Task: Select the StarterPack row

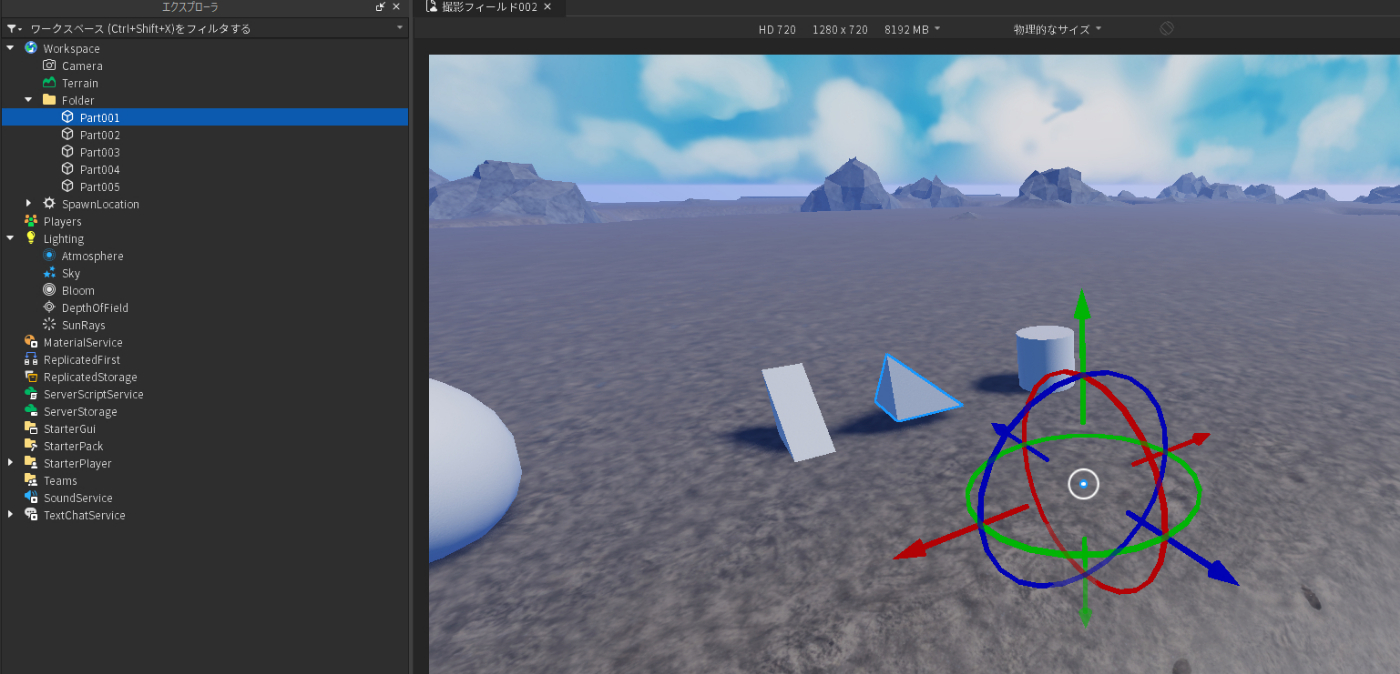Action: coord(205,446)
